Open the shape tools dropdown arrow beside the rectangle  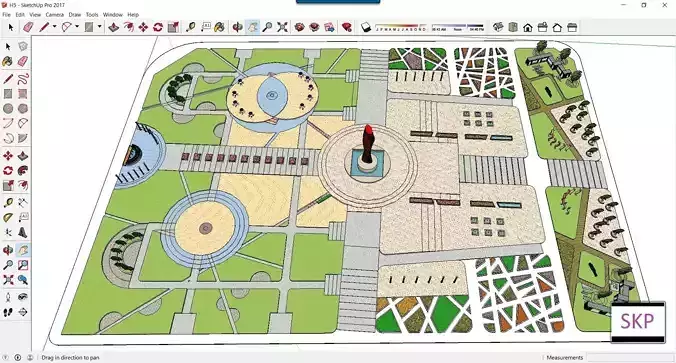[x=100, y=27]
